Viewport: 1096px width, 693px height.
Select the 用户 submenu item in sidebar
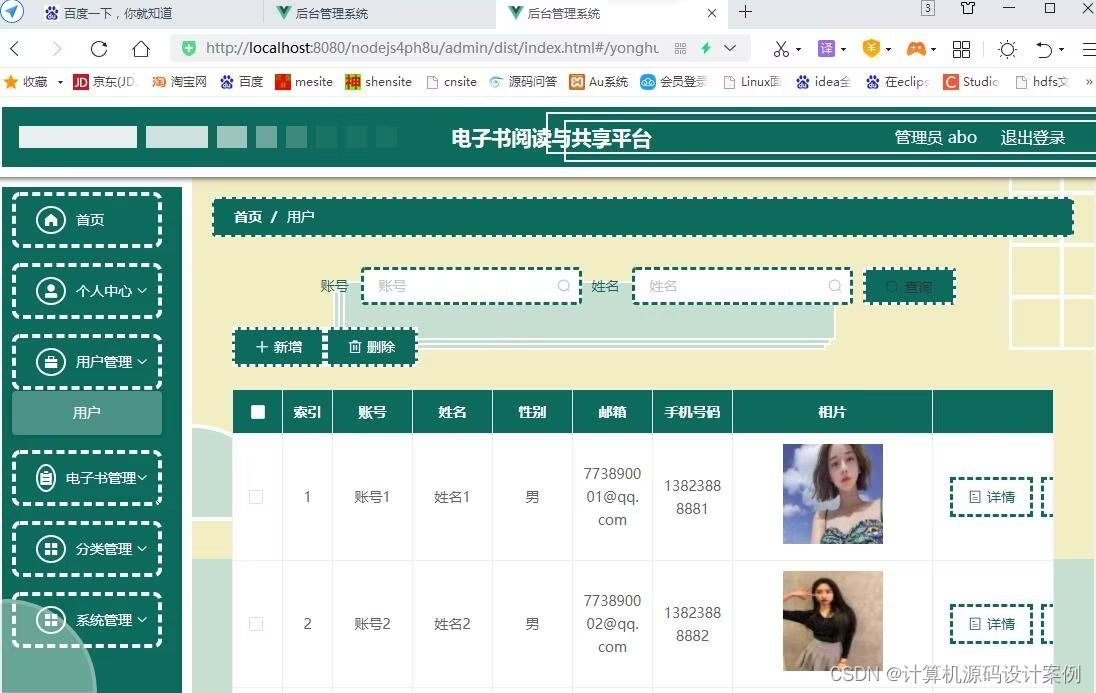pos(87,413)
